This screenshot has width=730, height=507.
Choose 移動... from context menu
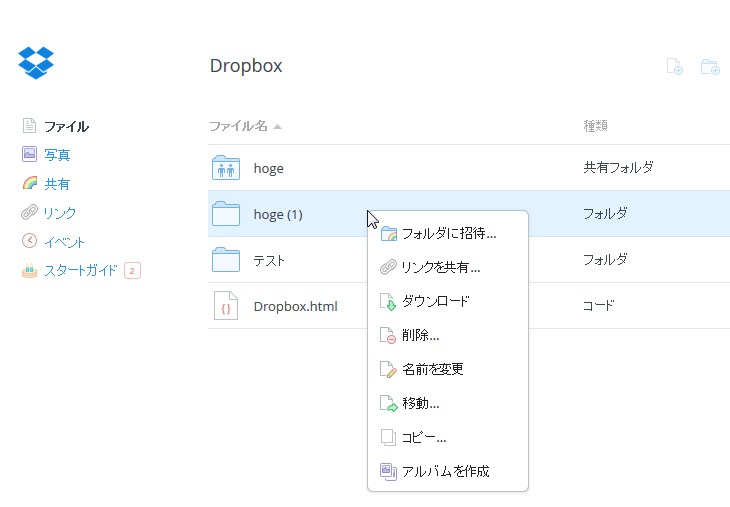coord(448,403)
